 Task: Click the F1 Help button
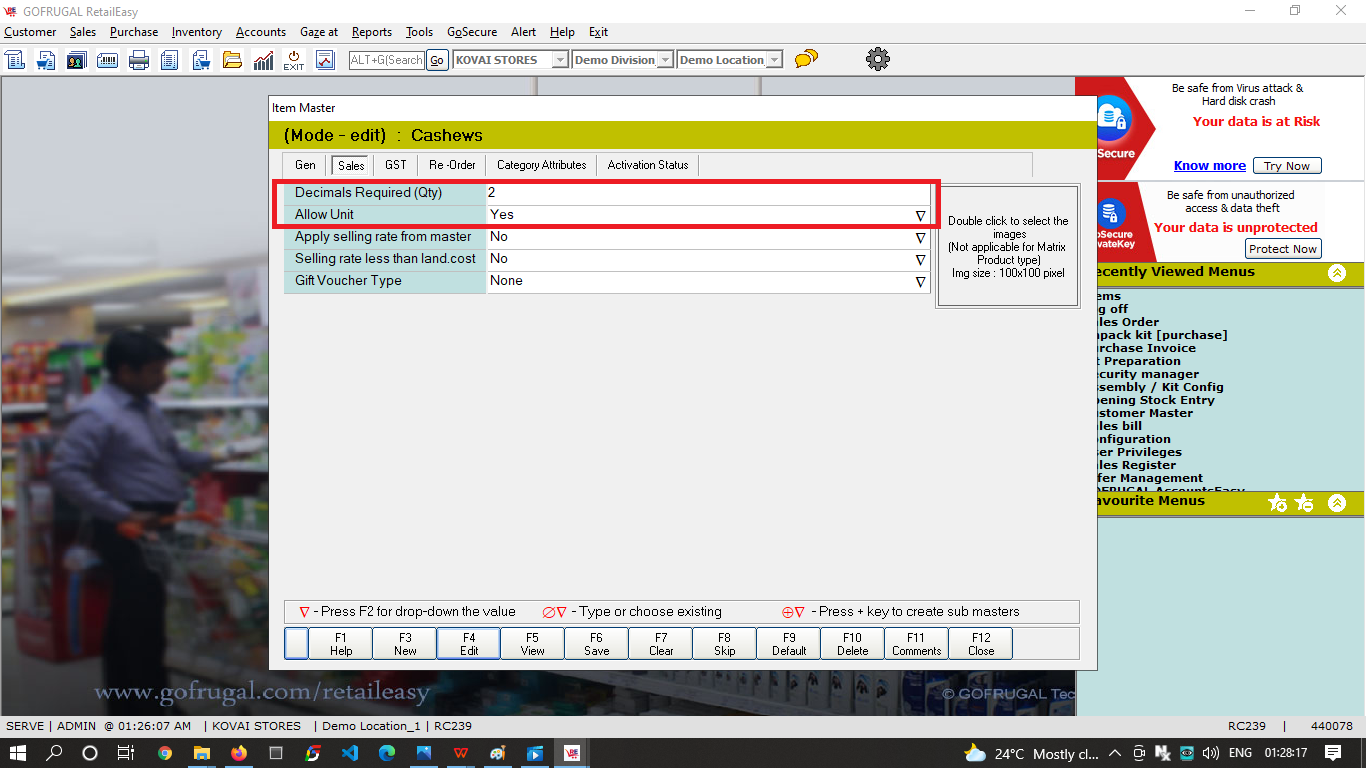[341, 644]
